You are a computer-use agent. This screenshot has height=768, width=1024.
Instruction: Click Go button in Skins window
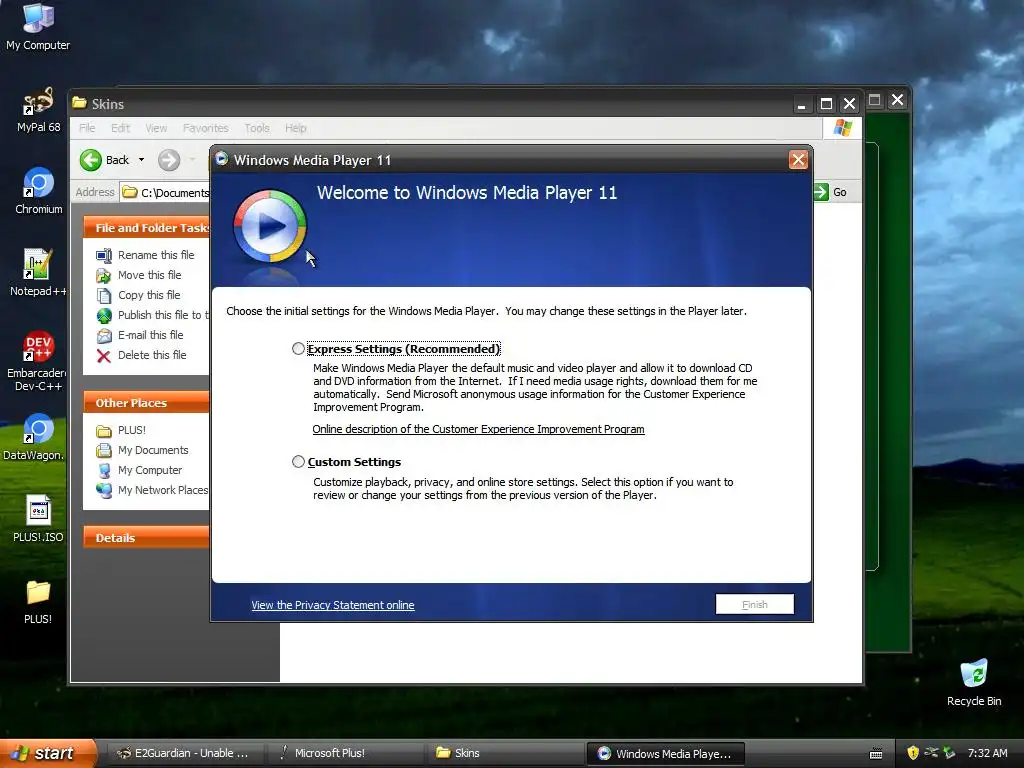pyautogui.click(x=831, y=192)
